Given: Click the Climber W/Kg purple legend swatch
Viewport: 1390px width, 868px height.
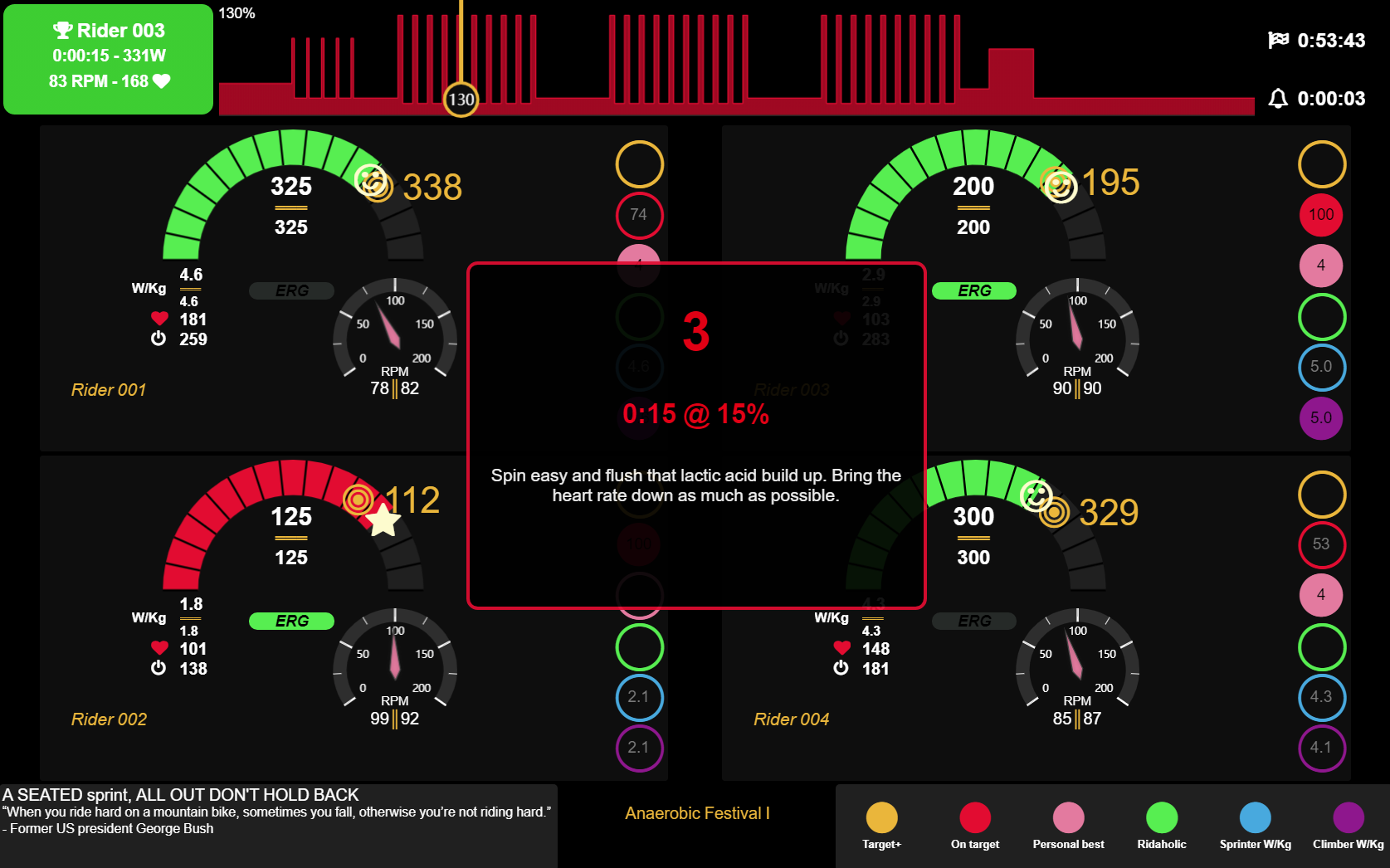Looking at the screenshot, I should 1349,817.
